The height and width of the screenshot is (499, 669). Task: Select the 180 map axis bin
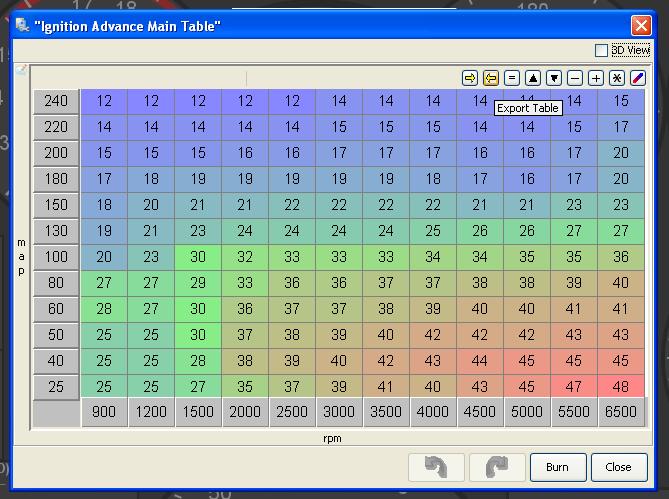[56, 179]
